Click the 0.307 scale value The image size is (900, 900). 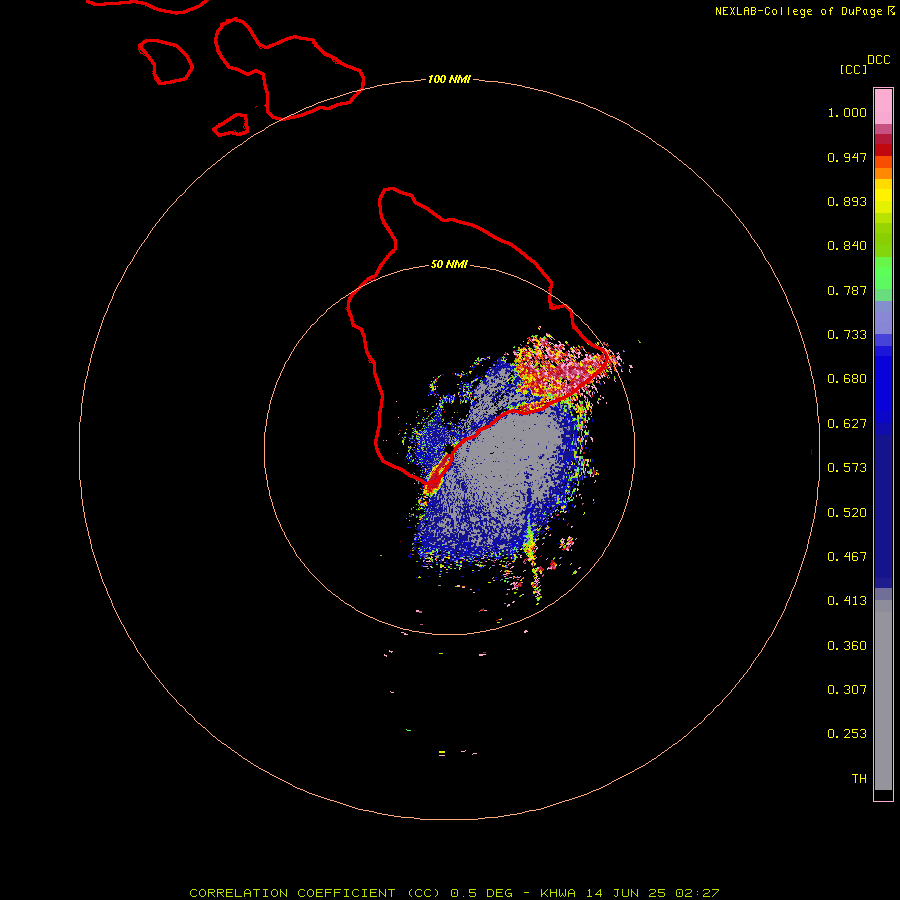pos(847,690)
